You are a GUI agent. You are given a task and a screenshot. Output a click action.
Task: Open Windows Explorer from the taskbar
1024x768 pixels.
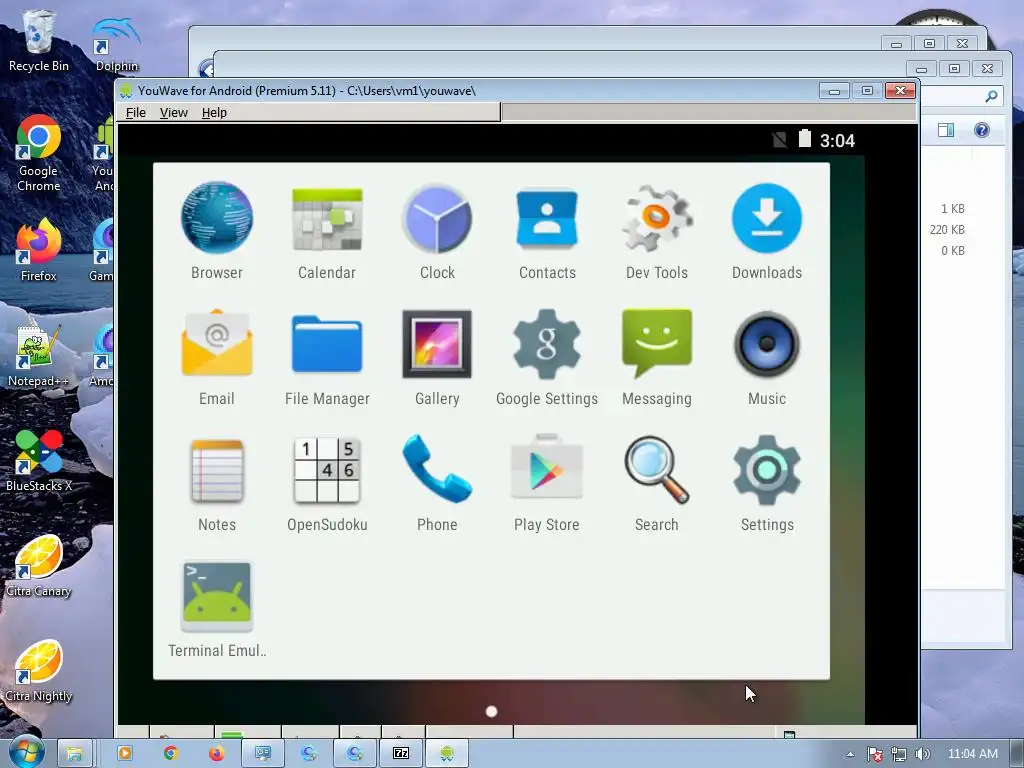point(74,754)
